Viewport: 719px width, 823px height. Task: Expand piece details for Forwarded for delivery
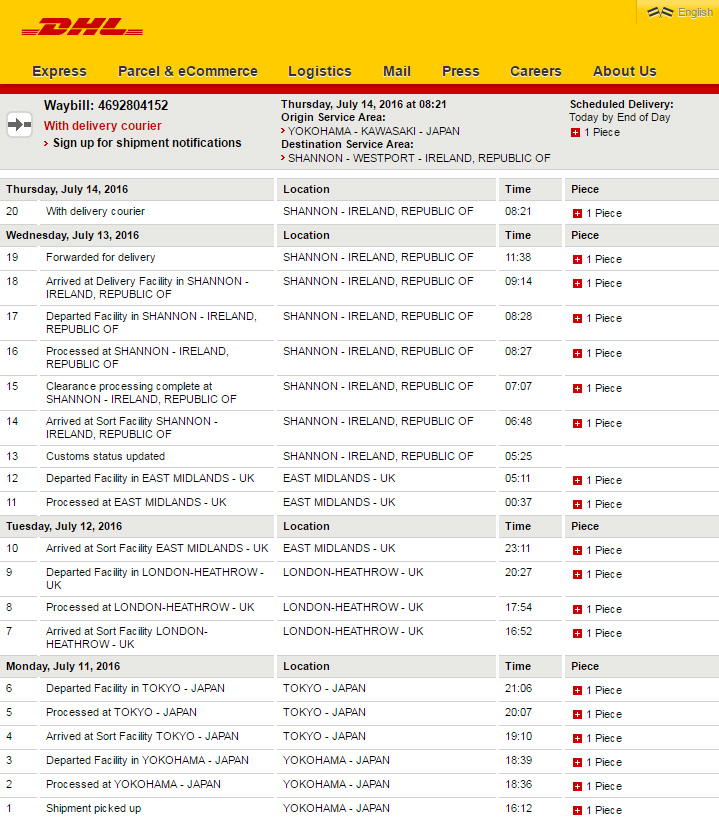pos(577,260)
